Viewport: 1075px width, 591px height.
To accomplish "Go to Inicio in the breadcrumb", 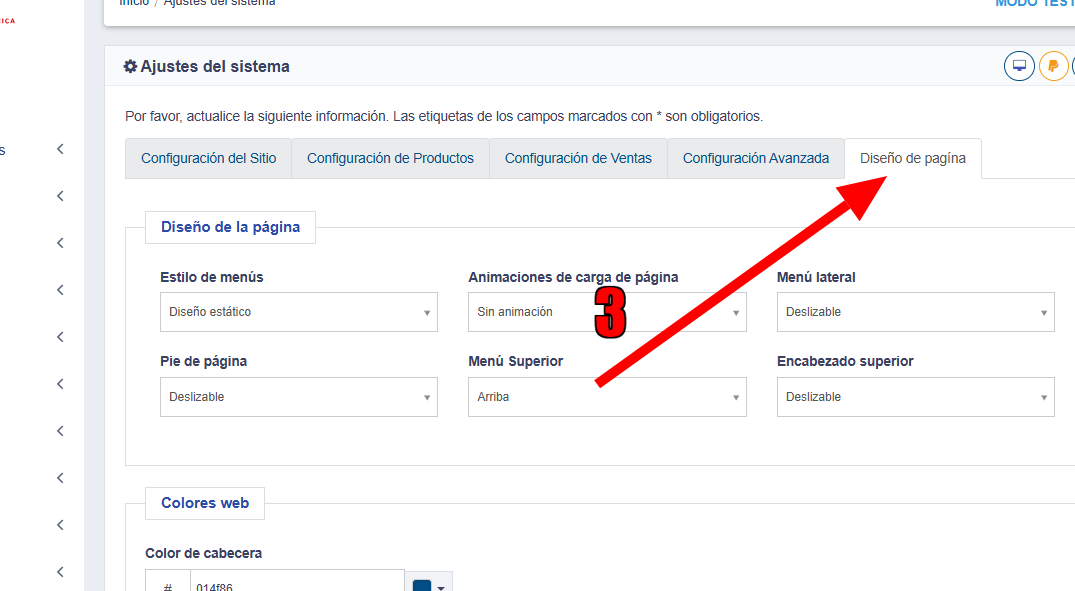I will point(134,3).
